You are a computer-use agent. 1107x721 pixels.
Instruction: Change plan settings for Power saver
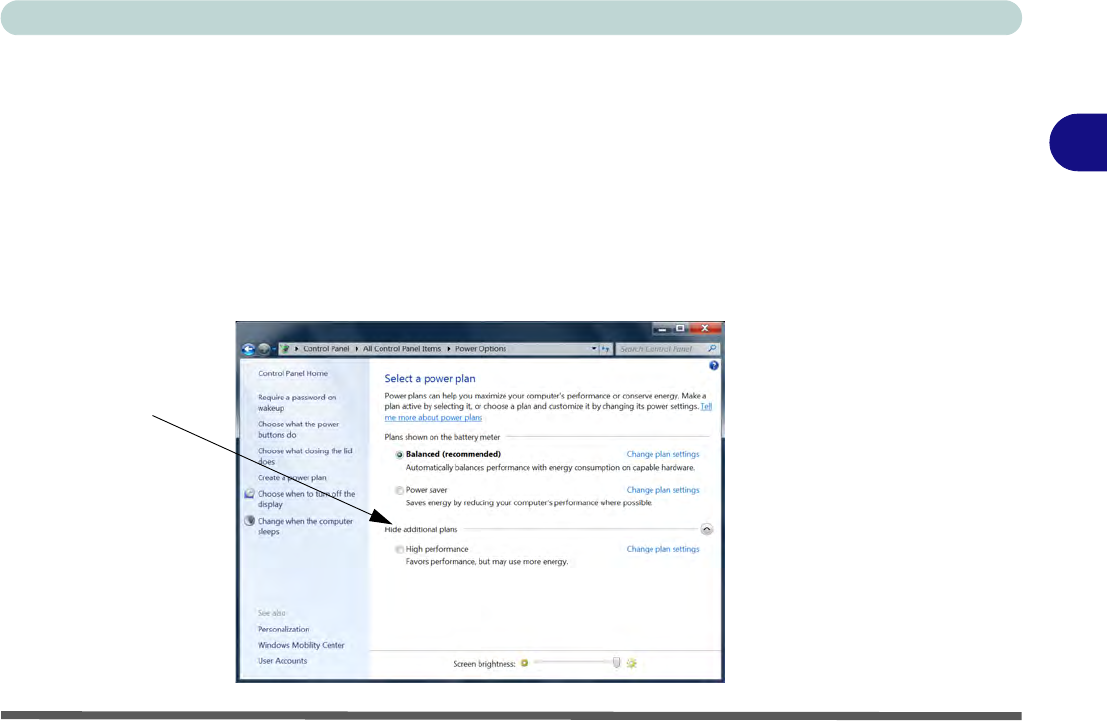coord(663,490)
